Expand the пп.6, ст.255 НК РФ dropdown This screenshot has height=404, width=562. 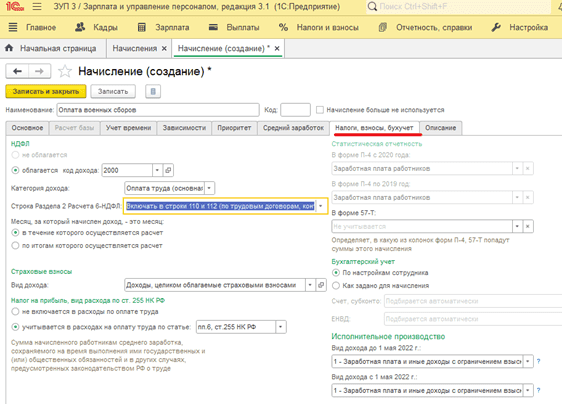[281, 327]
